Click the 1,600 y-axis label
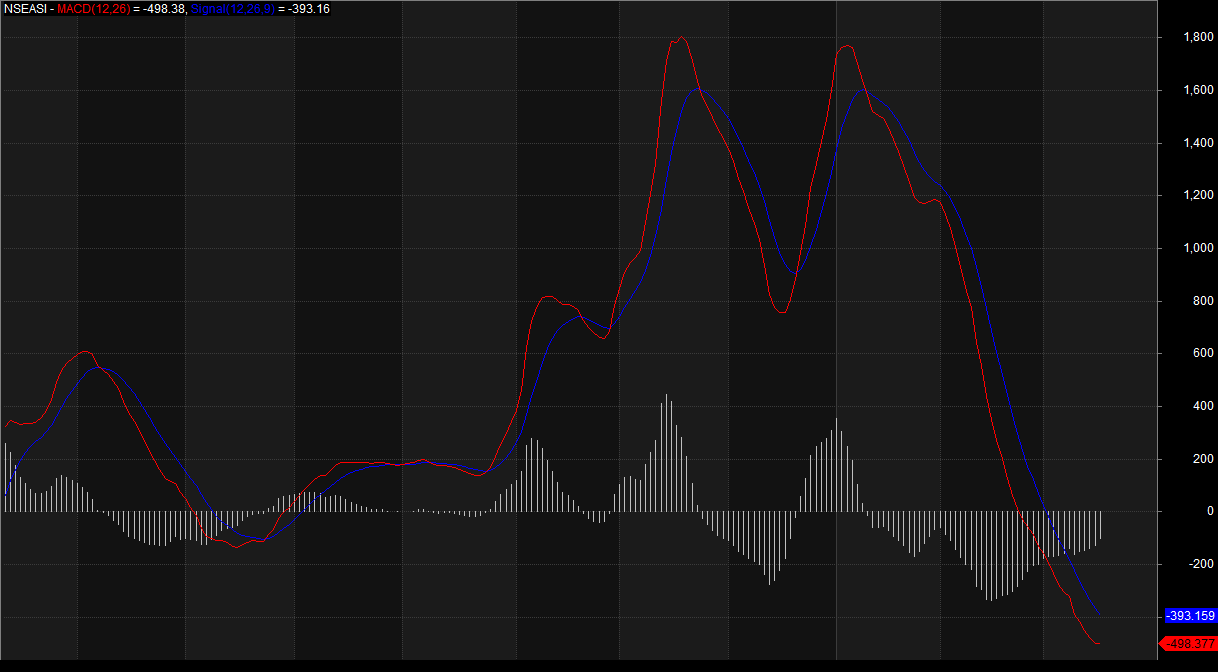 click(x=1198, y=91)
